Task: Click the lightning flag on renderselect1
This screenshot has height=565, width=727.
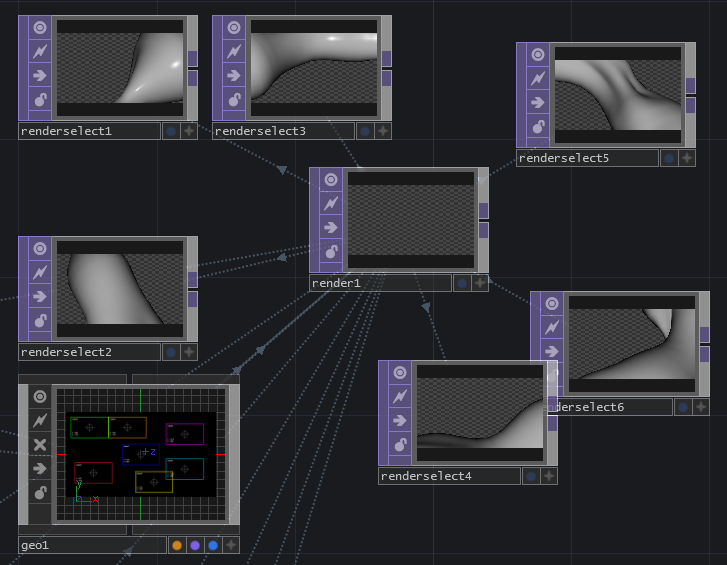Action: click(40, 51)
